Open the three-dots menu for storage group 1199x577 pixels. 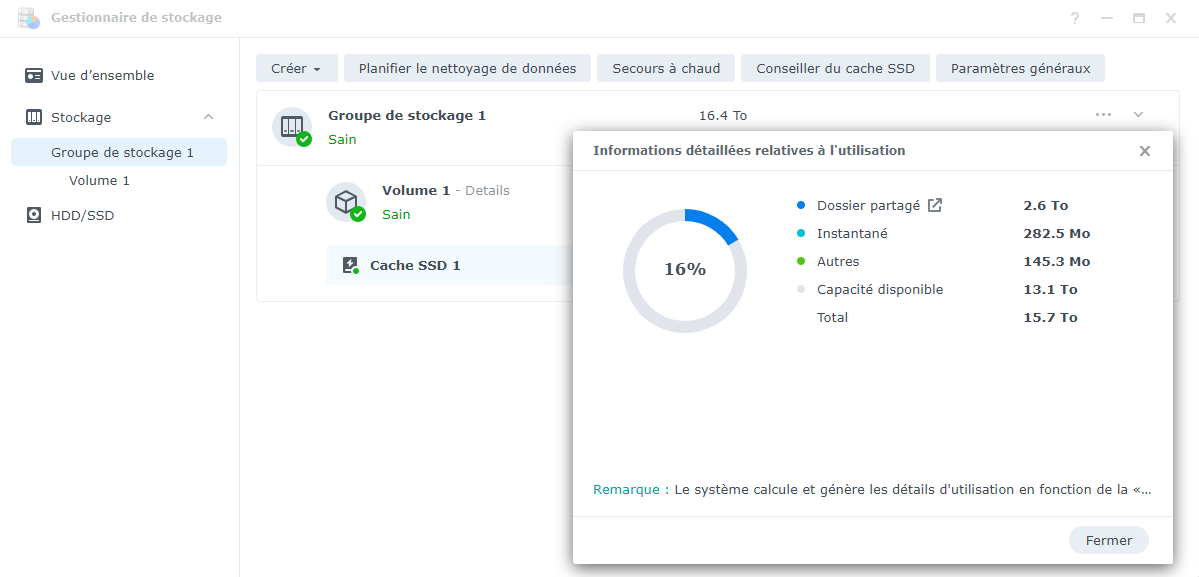1103,115
